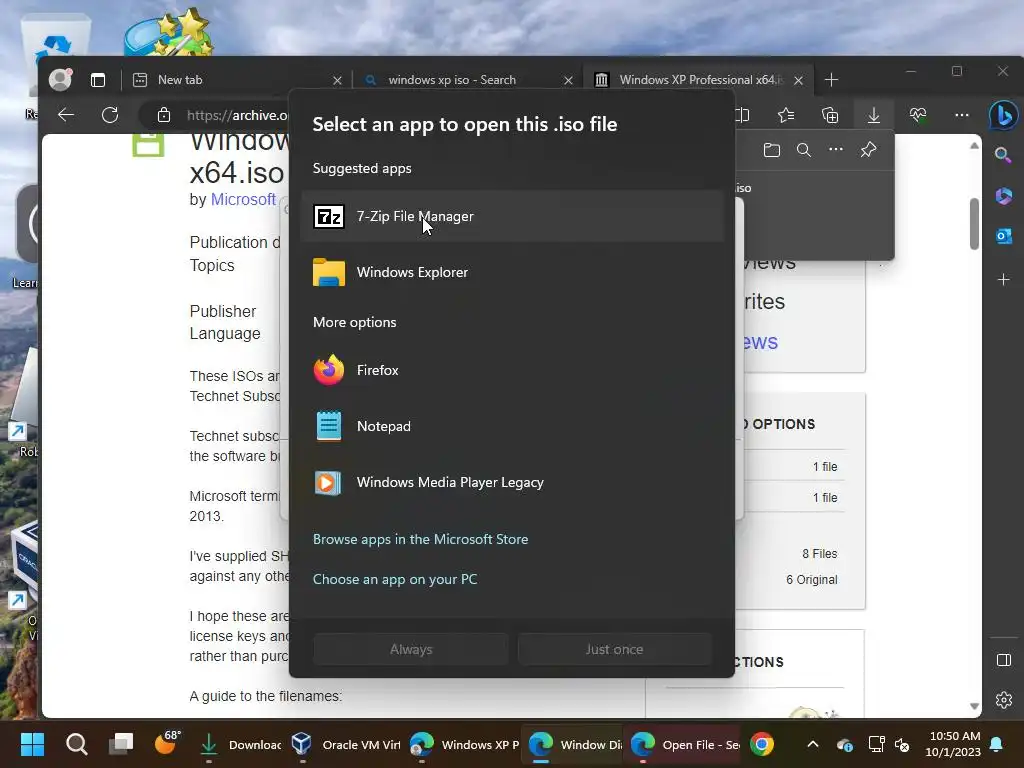Image resolution: width=1024 pixels, height=768 pixels.
Task: Open Windows Start button
Action: [x=33, y=744]
